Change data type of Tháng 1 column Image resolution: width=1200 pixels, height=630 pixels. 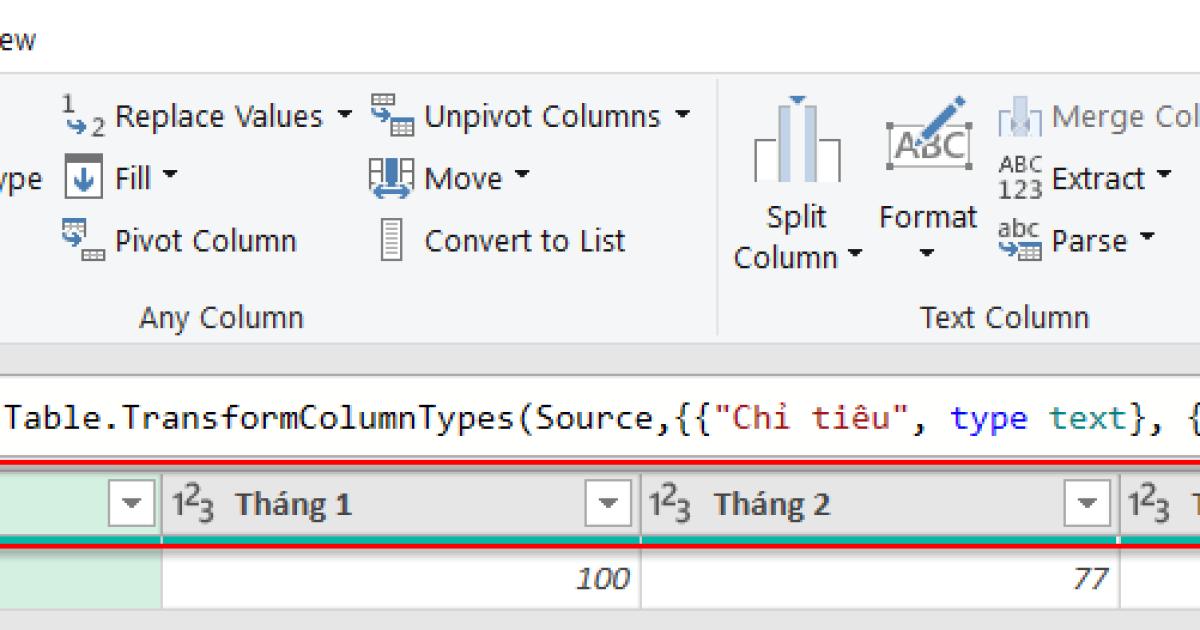pyautogui.click(x=193, y=503)
